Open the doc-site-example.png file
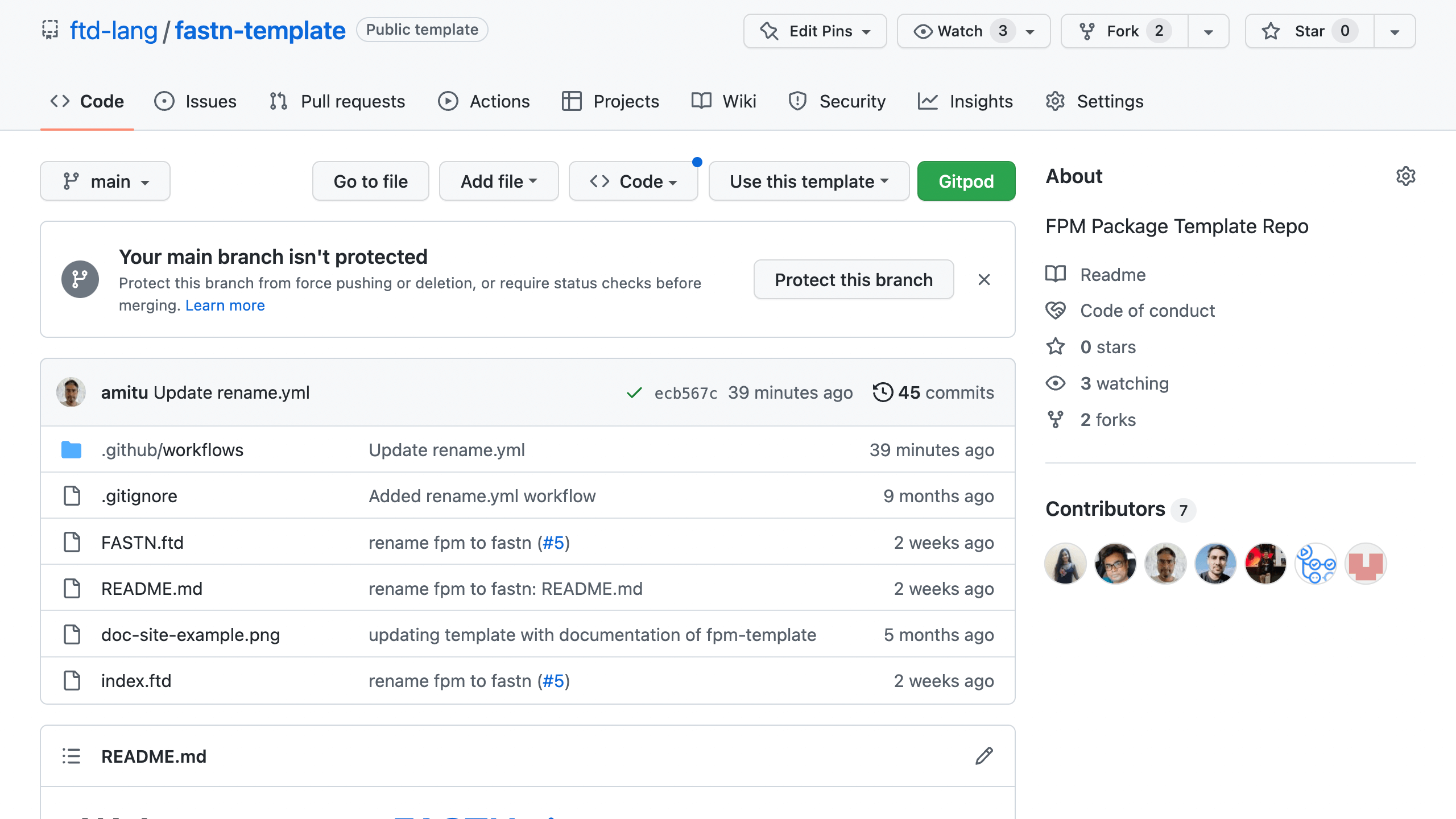The height and width of the screenshot is (819, 1456). pyautogui.click(x=191, y=635)
